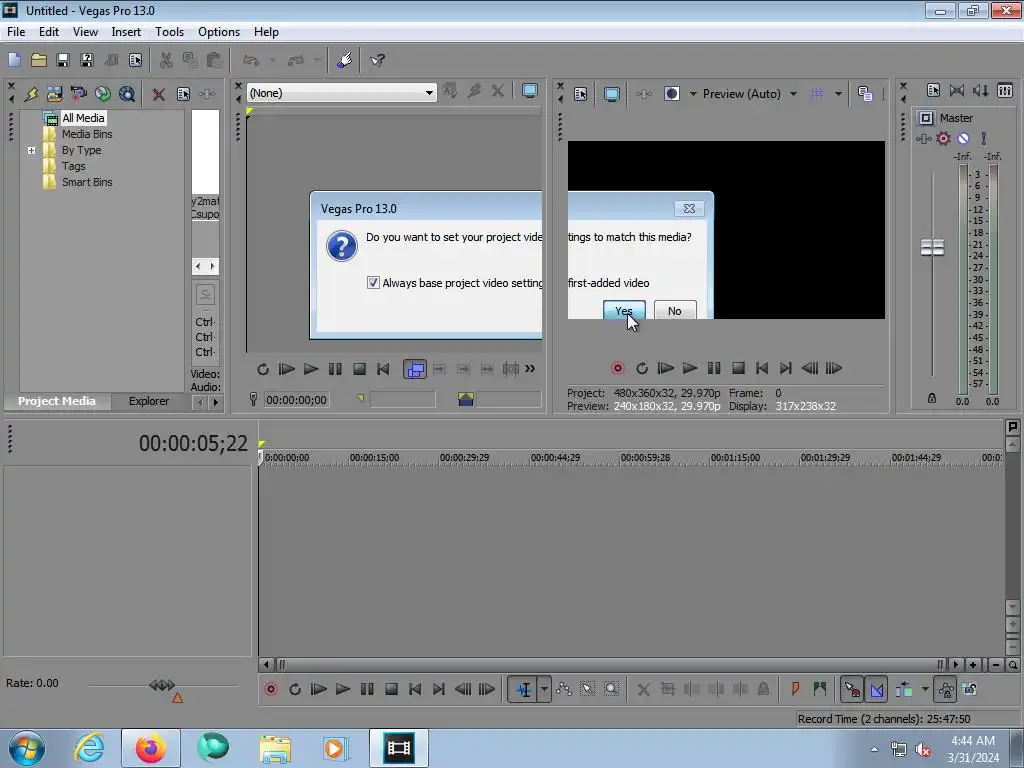Image resolution: width=1024 pixels, height=768 pixels.
Task: Click No in the Vegas Pro dialog
Action: [675, 311]
